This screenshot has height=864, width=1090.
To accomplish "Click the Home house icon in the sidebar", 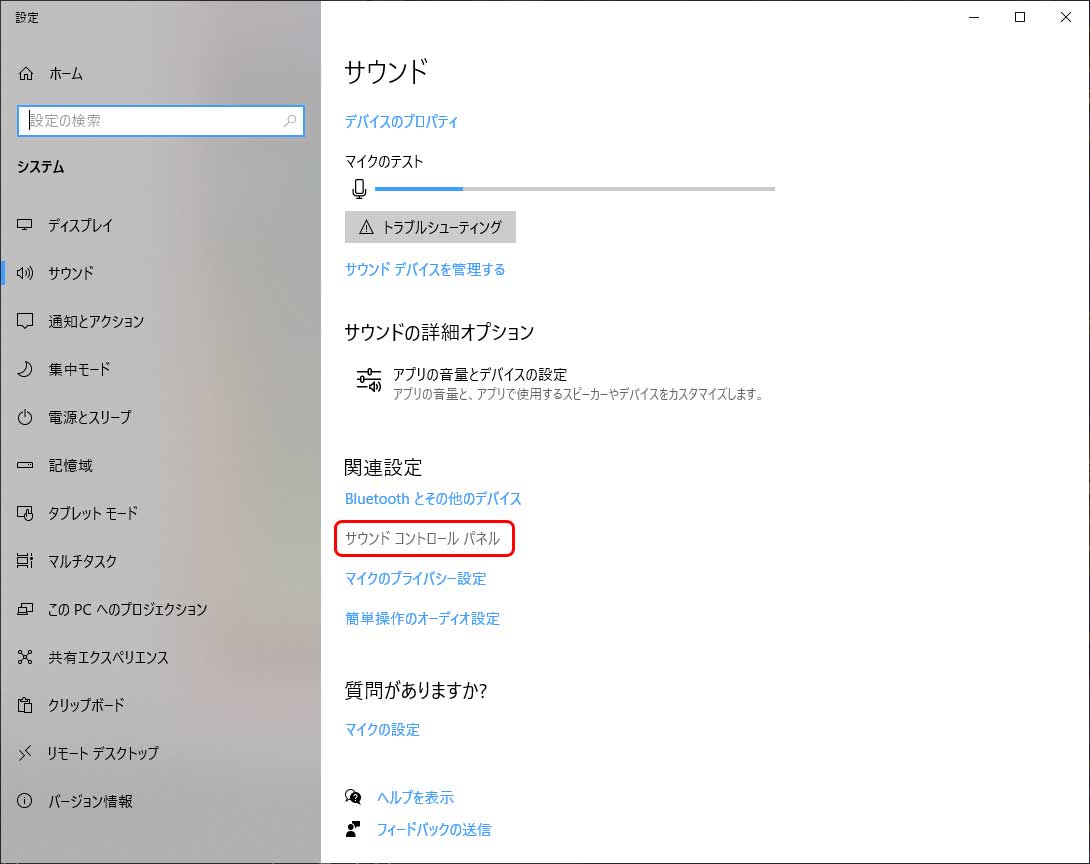I will [26, 74].
